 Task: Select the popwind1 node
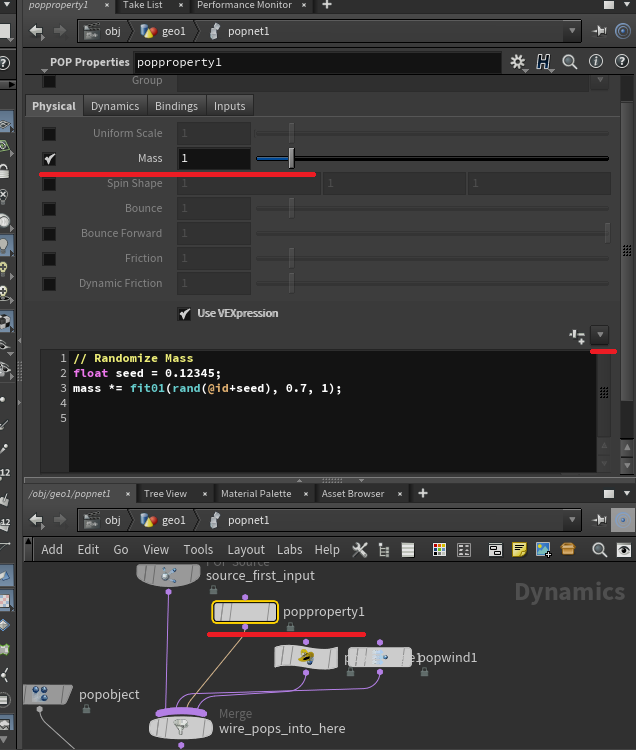coord(380,657)
